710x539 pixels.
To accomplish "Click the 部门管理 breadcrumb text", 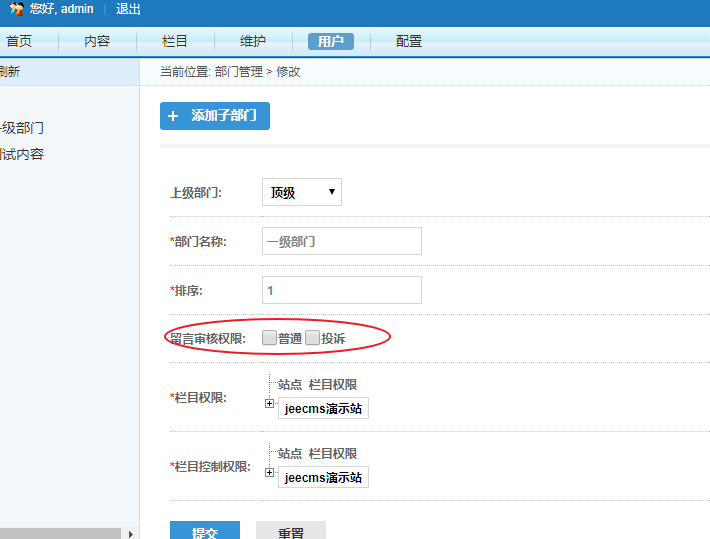I will click(x=239, y=72).
